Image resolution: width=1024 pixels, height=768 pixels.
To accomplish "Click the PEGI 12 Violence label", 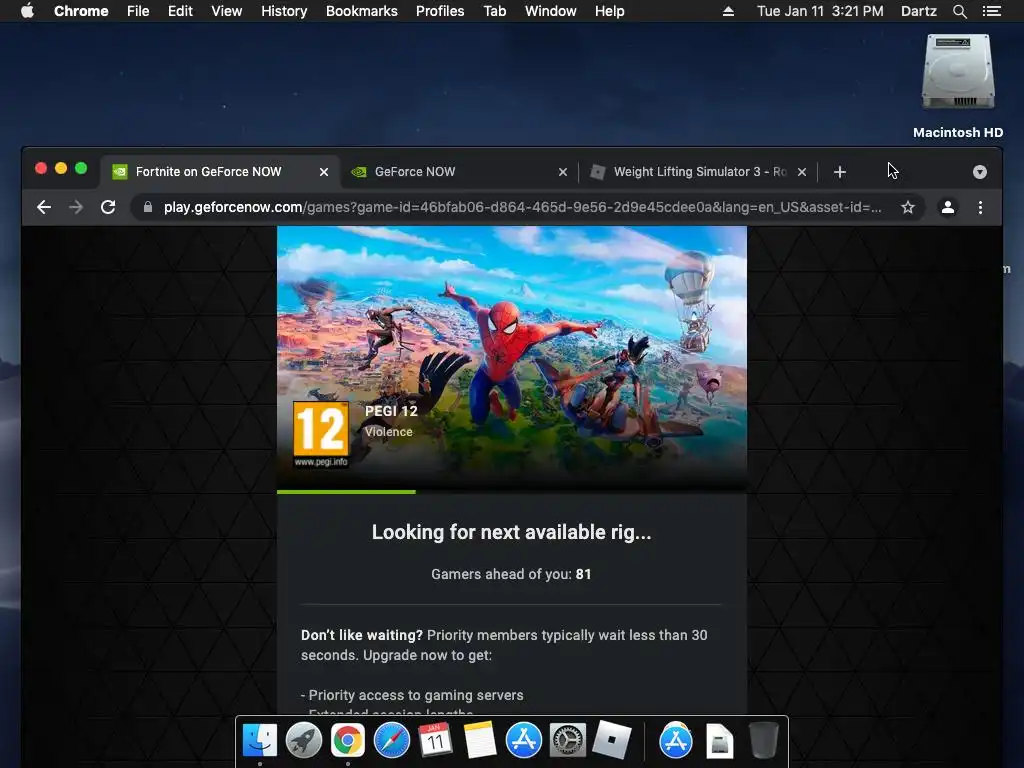I will coord(391,421).
